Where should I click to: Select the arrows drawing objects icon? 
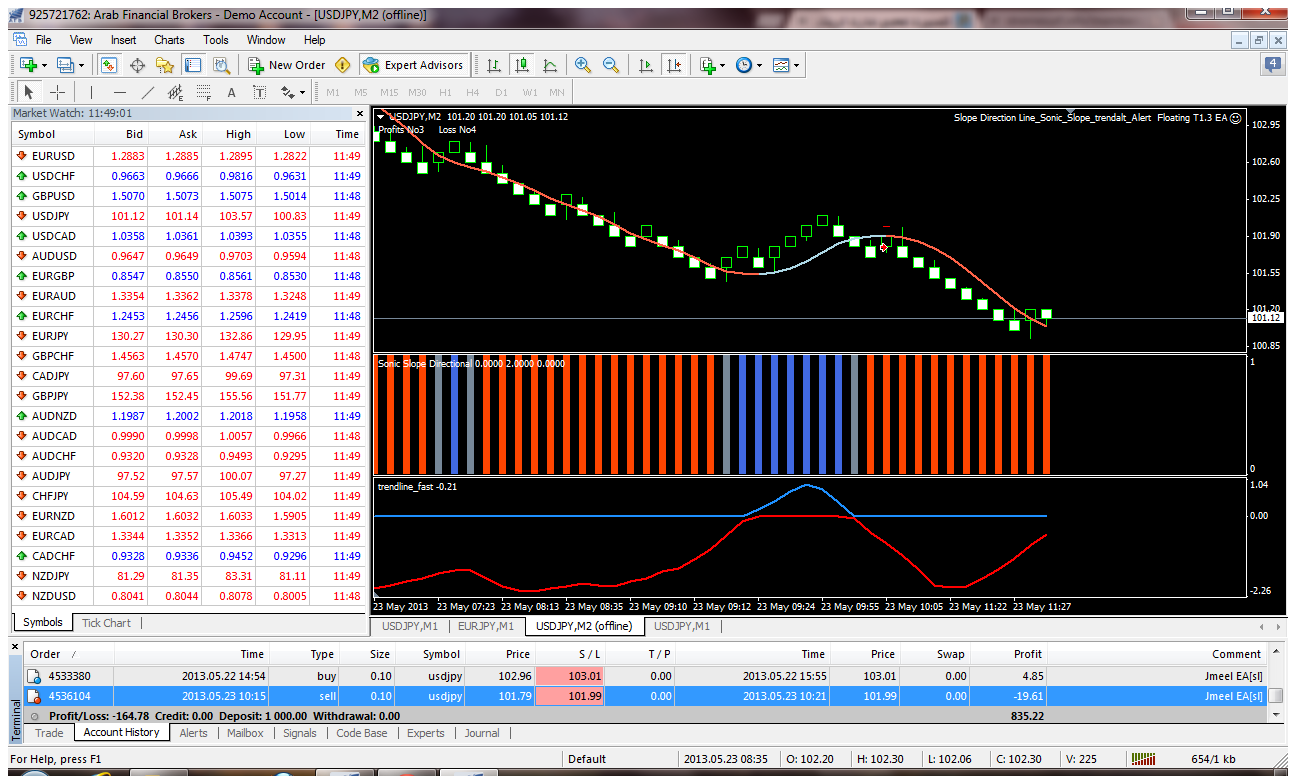click(x=288, y=92)
